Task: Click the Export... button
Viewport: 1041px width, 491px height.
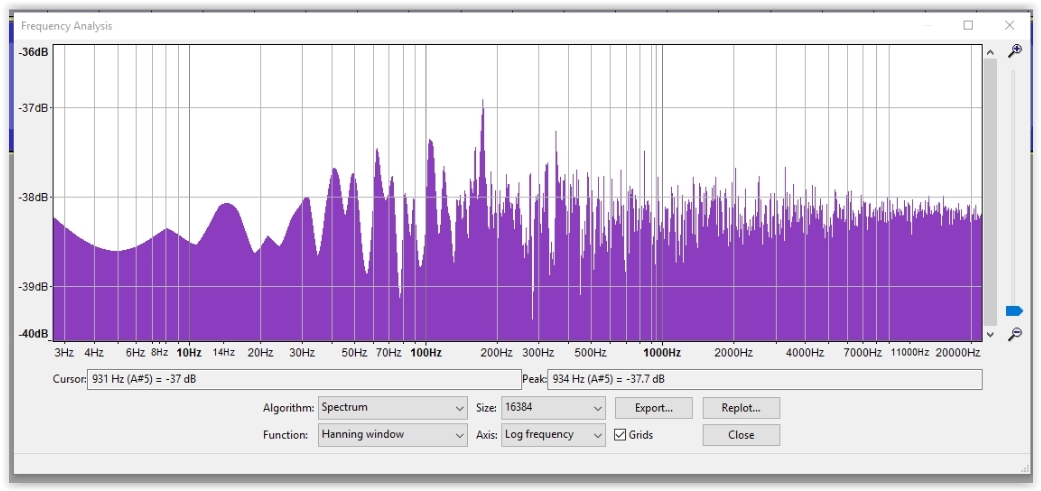Action: (654, 408)
